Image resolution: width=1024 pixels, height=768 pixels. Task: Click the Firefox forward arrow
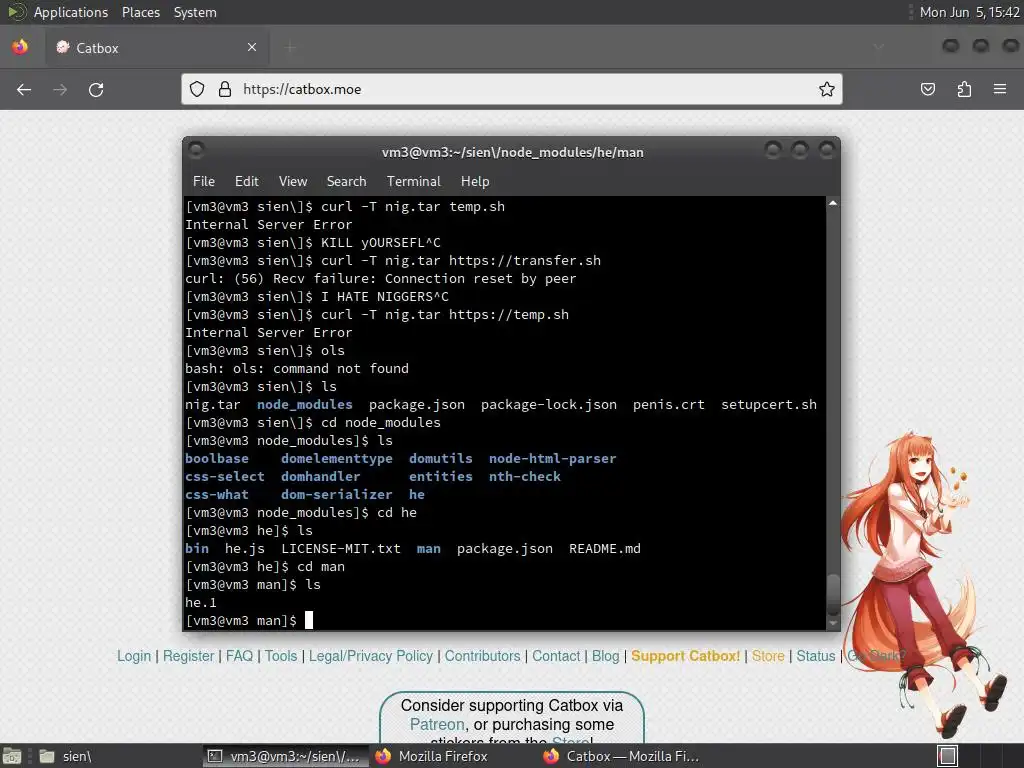[60, 89]
